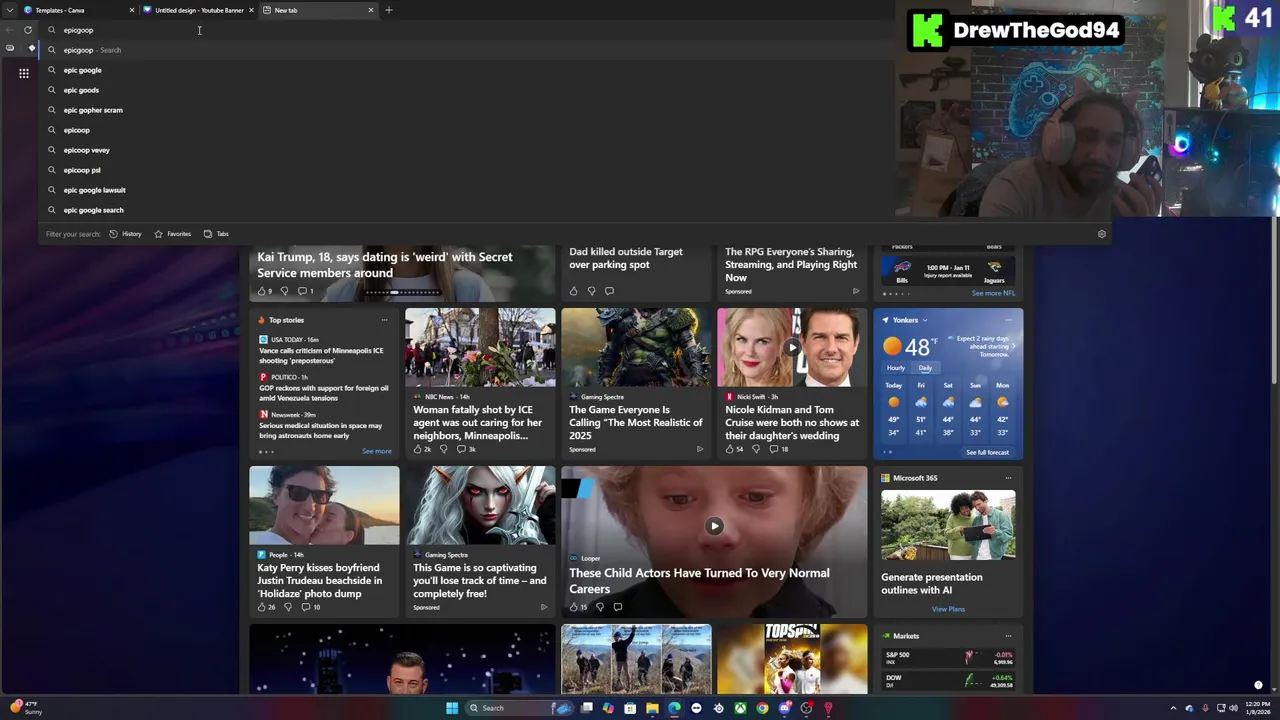Open Woman fatally shot by ICE article
Viewport: 1280px width, 720px height.
click(x=478, y=422)
